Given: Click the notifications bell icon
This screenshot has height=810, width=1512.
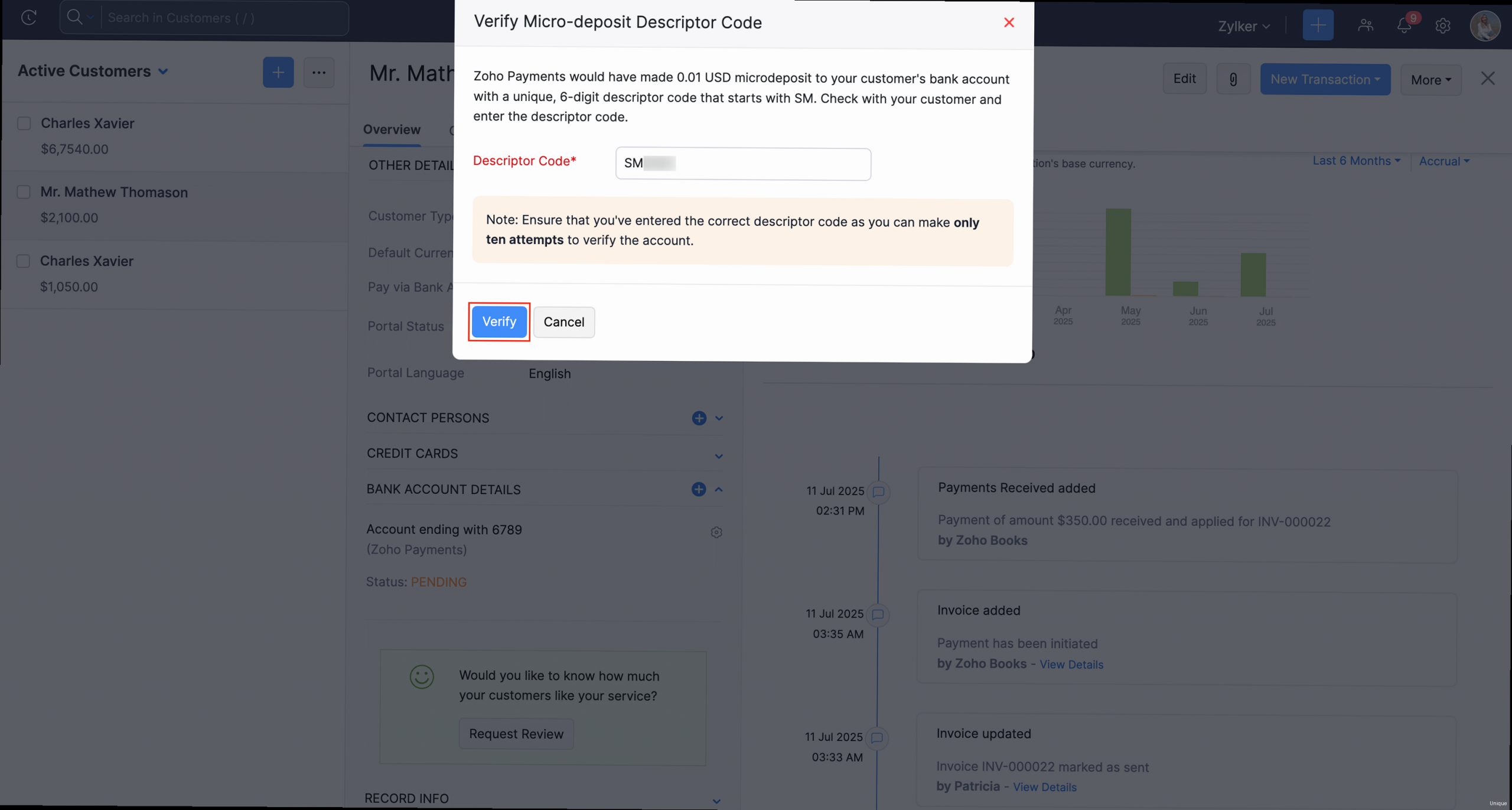Looking at the screenshot, I should (1404, 25).
